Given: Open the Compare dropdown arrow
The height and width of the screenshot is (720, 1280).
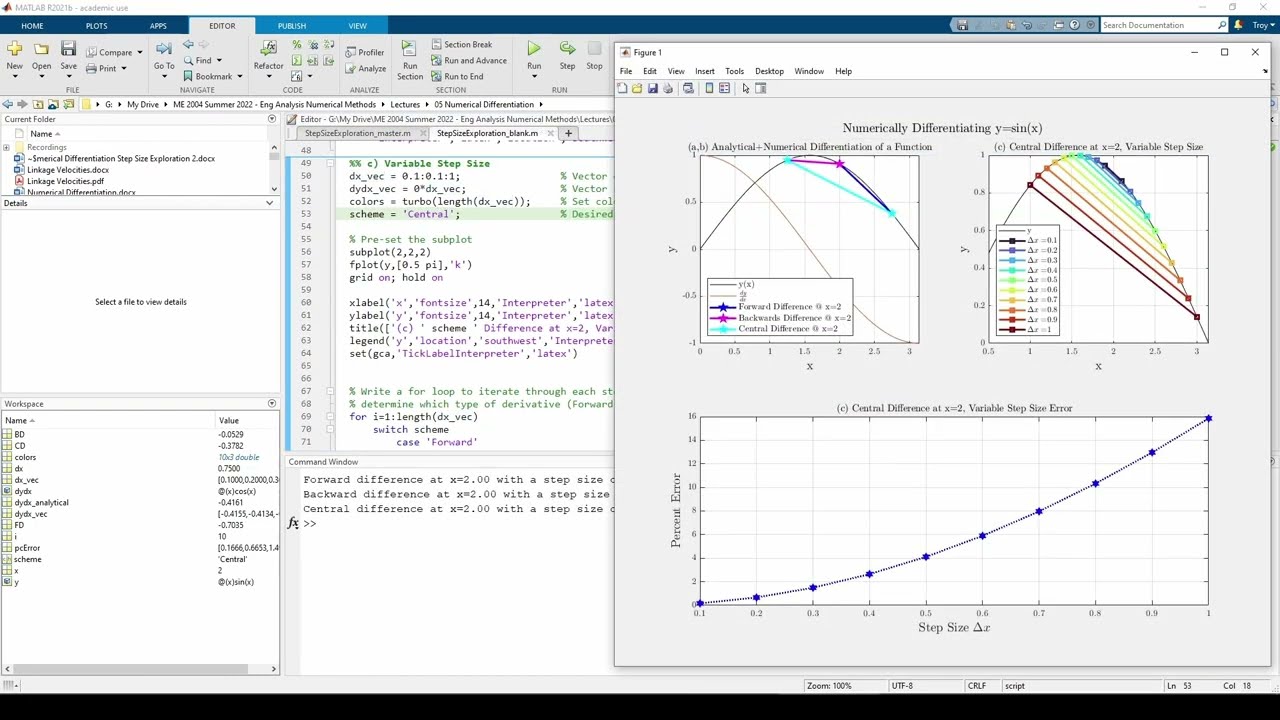Looking at the screenshot, I should click(139, 52).
